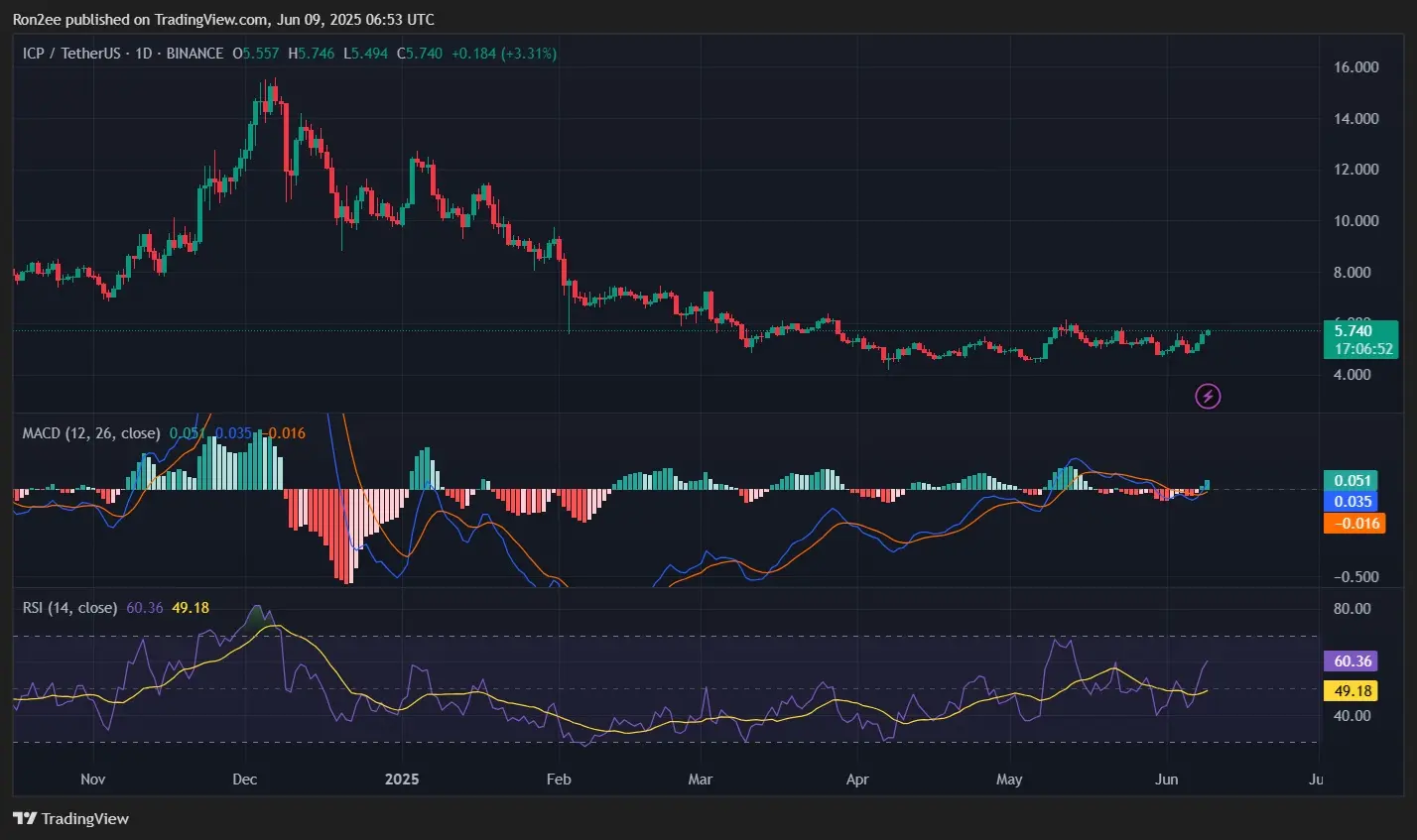
Task: Click the blue 0.035 MACD value label
Action: [1353, 502]
